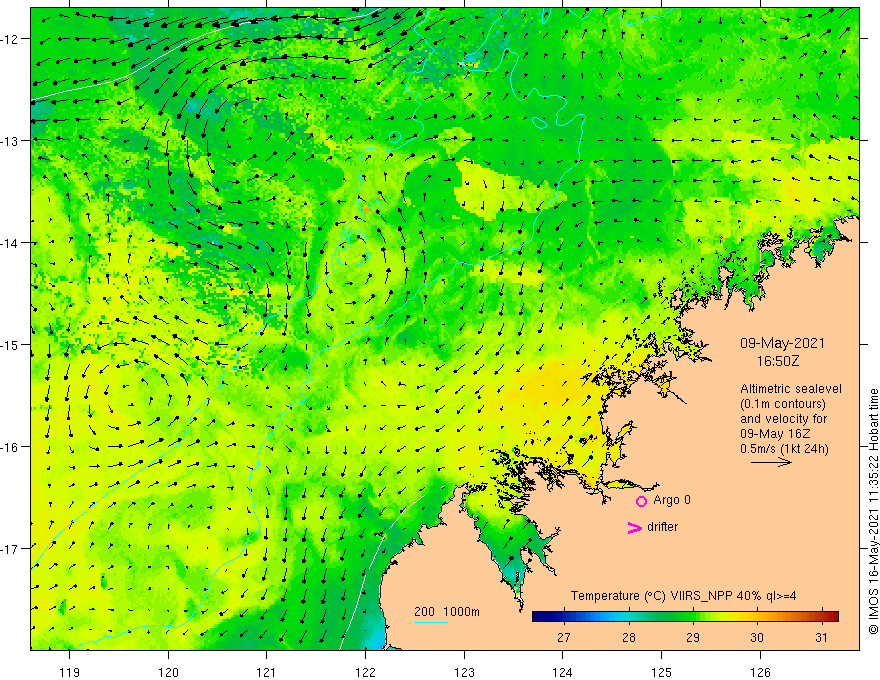Click the 0.5m/s velocity scale arrow
The image size is (880, 680).
[x=771, y=462]
